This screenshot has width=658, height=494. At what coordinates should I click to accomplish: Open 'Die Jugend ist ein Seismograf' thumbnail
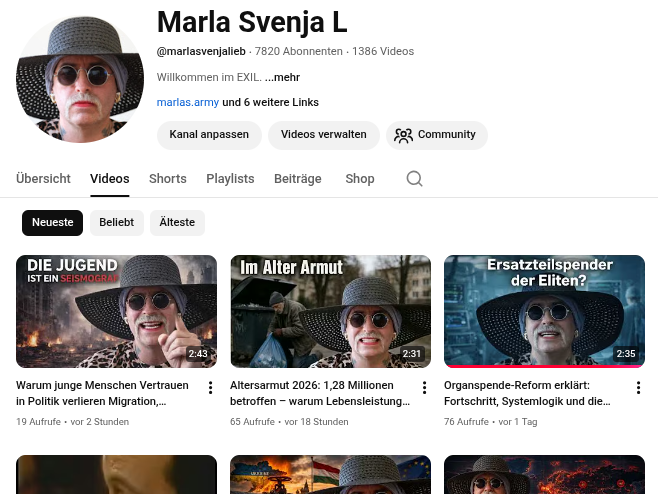pyautogui.click(x=117, y=311)
